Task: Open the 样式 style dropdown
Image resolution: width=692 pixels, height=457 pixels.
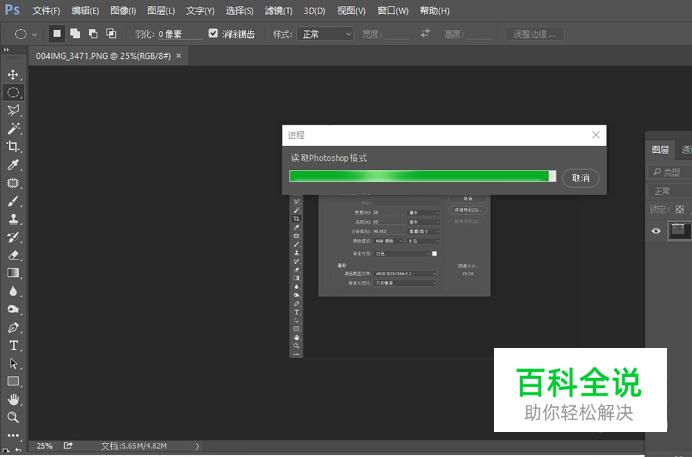Action: pyautogui.click(x=326, y=34)
